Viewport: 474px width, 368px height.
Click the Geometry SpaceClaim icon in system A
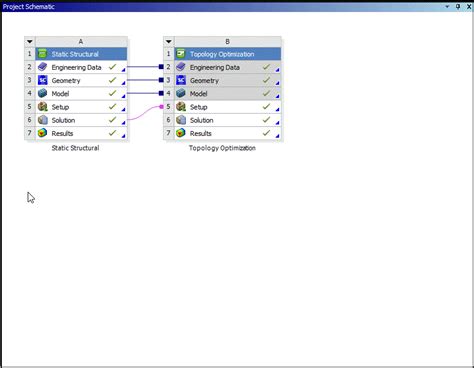point(42,80)
